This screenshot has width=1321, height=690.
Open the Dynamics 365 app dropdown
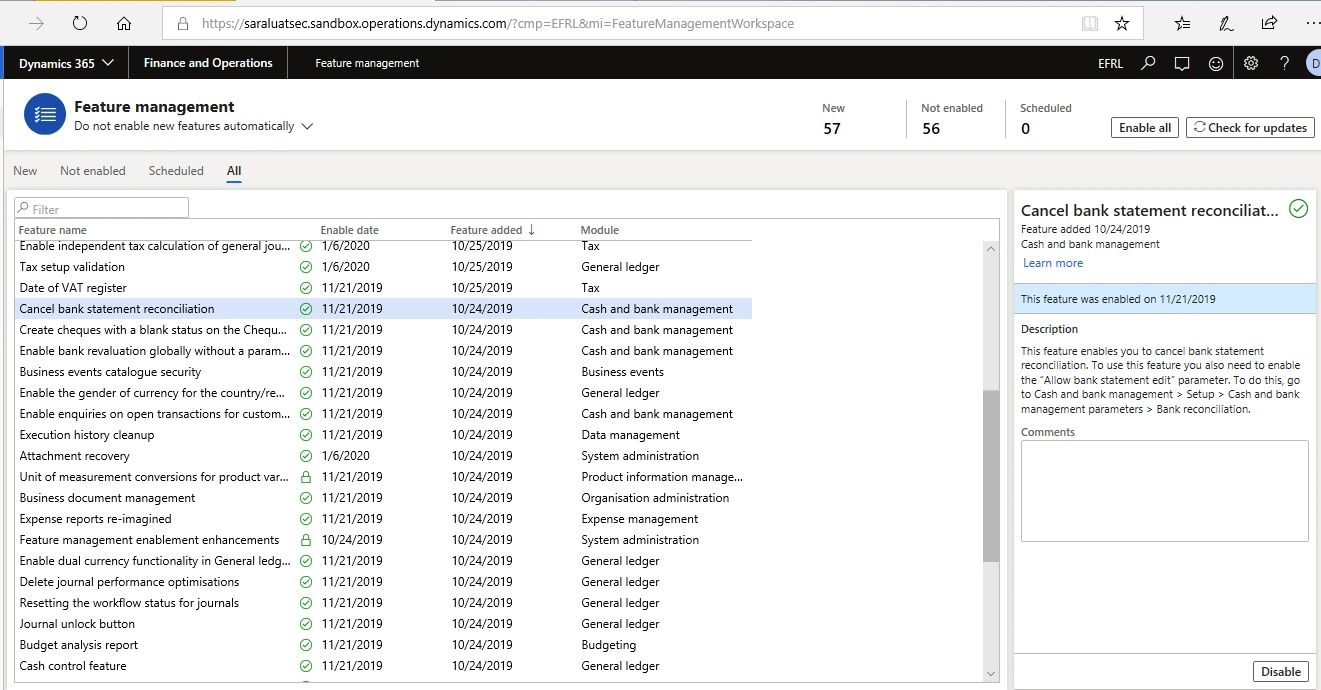pos(66,63)
